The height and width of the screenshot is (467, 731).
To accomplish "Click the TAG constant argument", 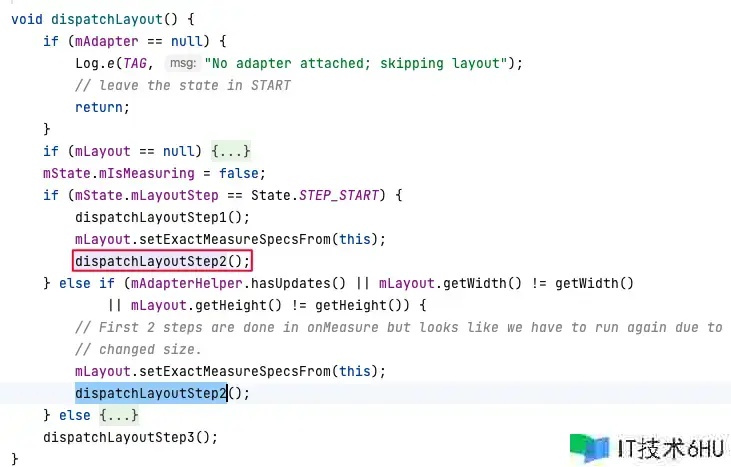I will pyautogui.click(x=135, y=63).
